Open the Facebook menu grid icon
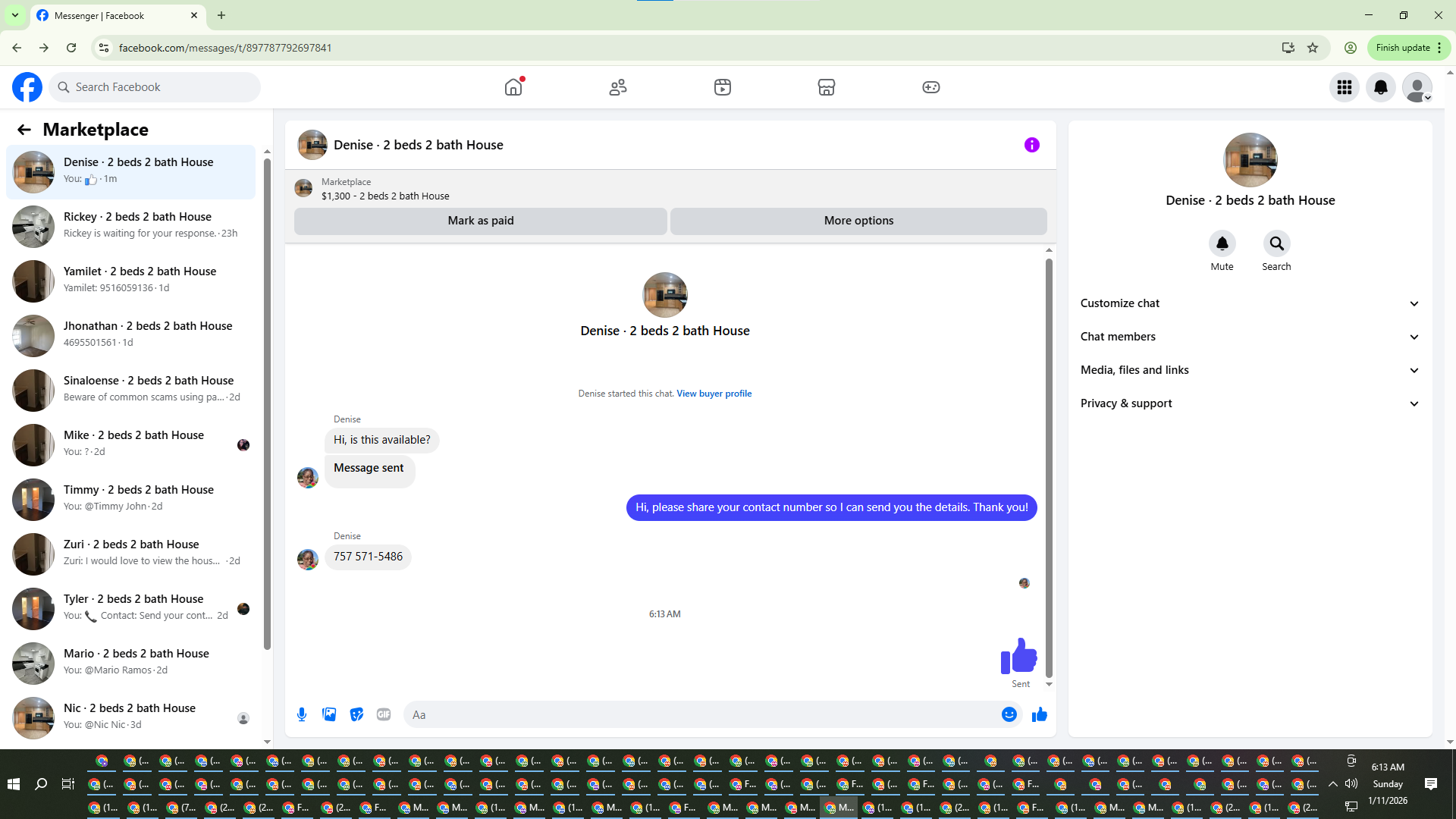1456x819 pixels. tap(1345, 87)
